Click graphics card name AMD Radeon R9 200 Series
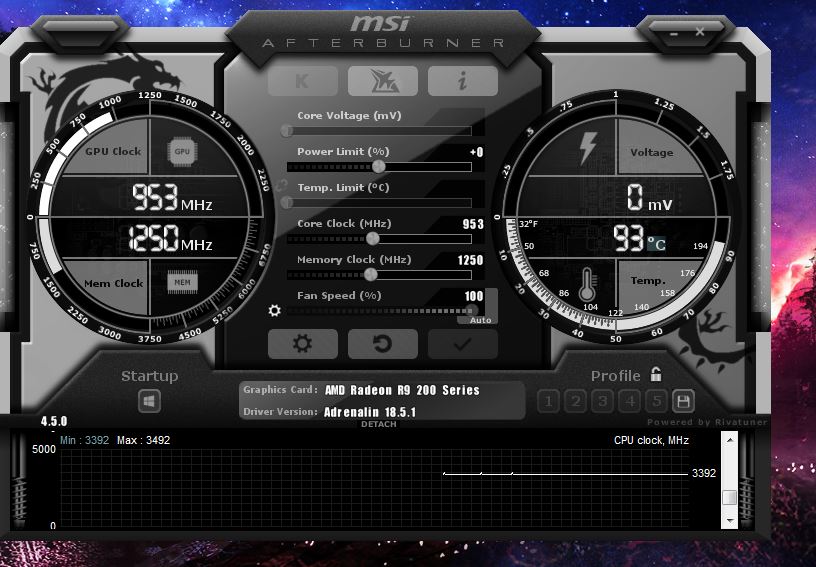This screenshot has height=567, width=816. click(402, 390)
